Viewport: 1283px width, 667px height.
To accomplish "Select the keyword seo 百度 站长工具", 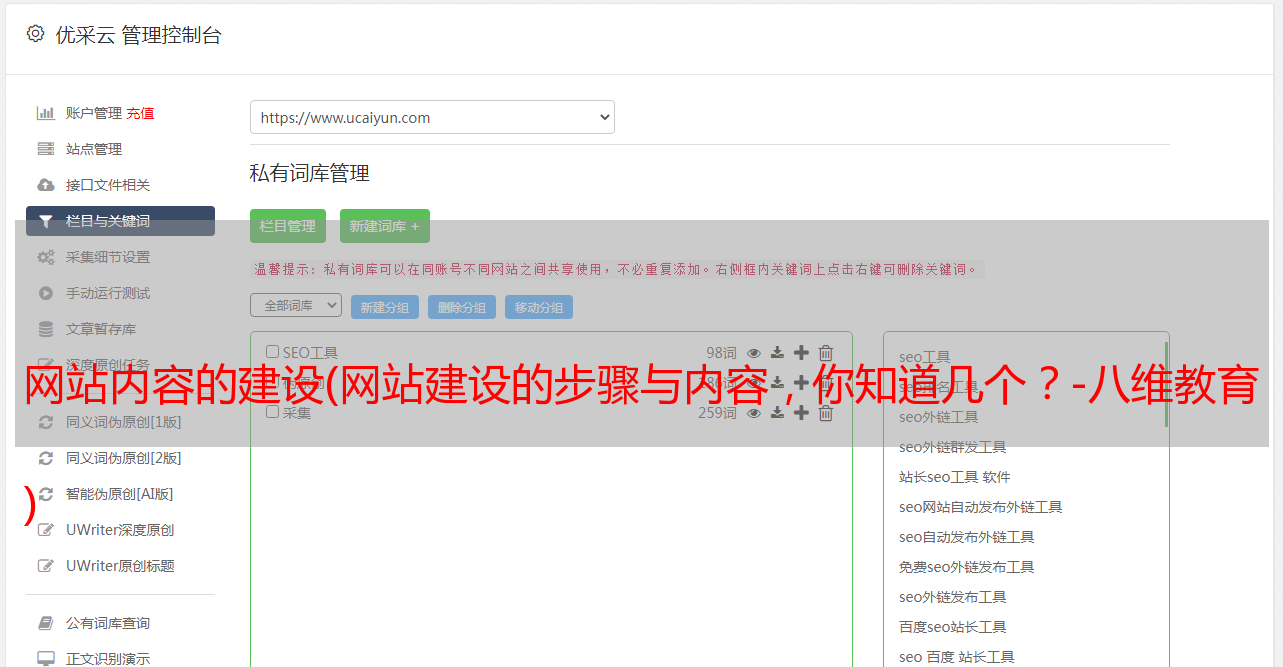I will point(956,657).
